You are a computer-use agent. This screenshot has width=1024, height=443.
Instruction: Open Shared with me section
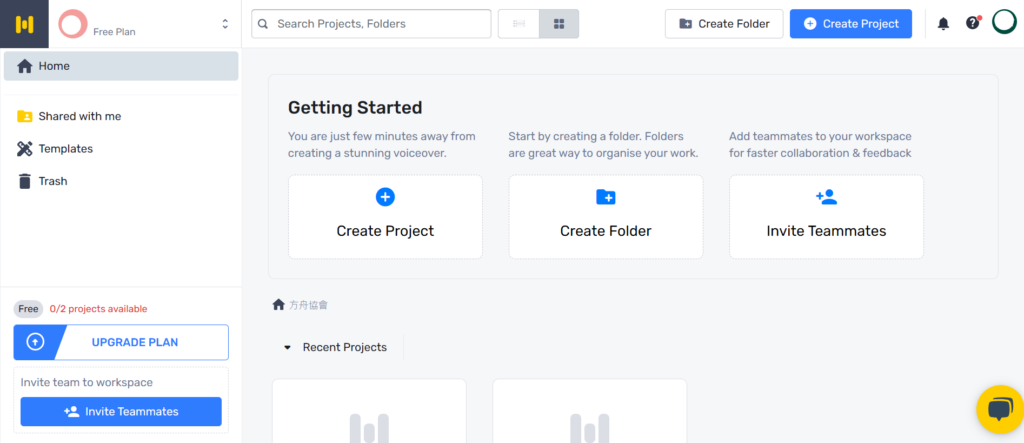tap(79, 116)
